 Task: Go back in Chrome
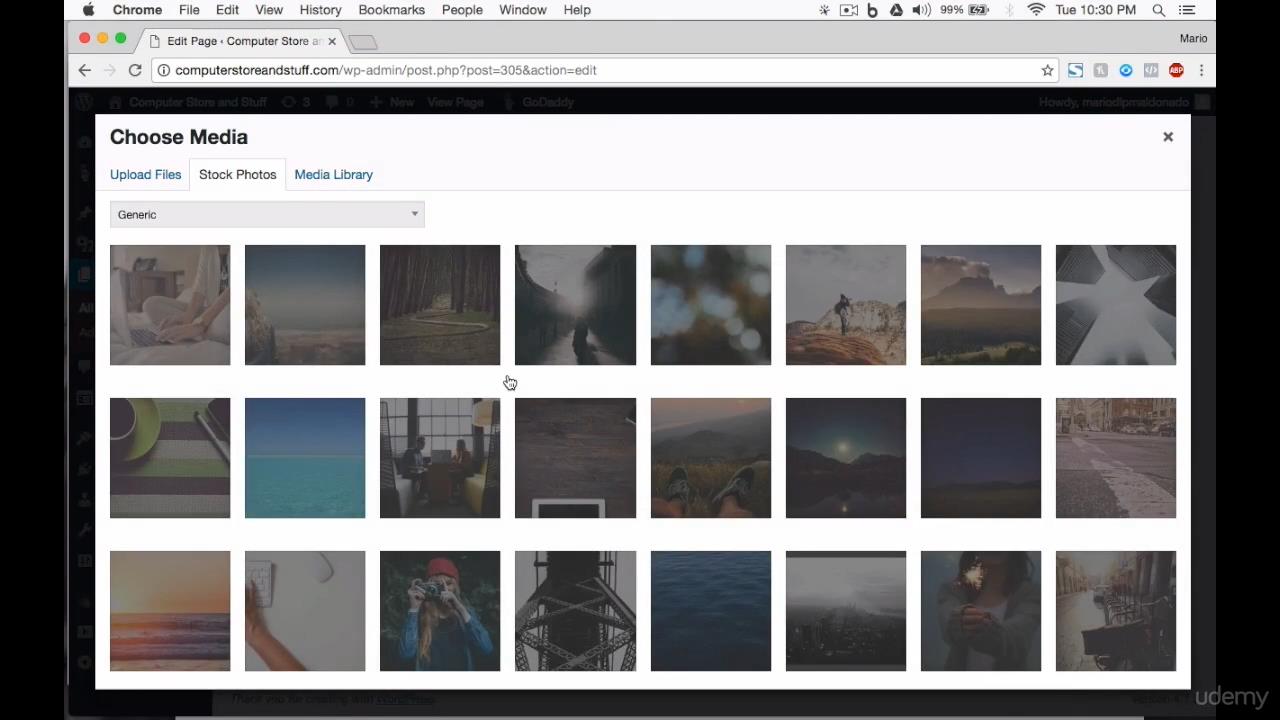tap(85, 70)
